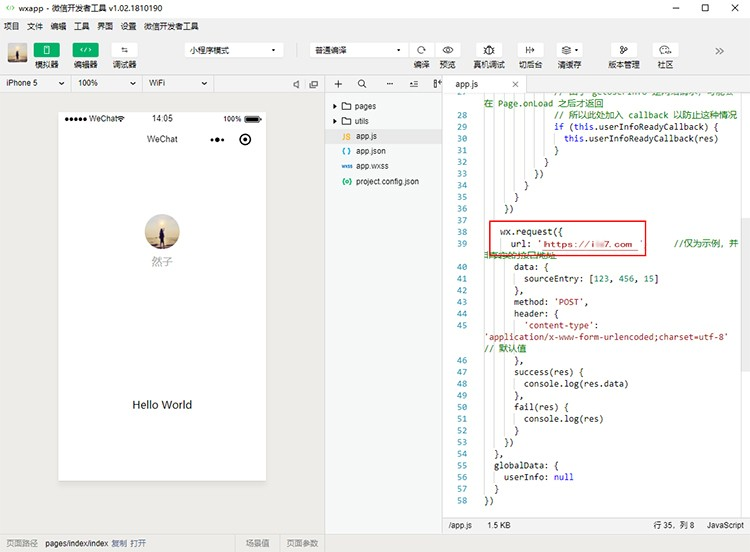Toggle the editor (编辑器) panel button

click(x=85, y=50)
